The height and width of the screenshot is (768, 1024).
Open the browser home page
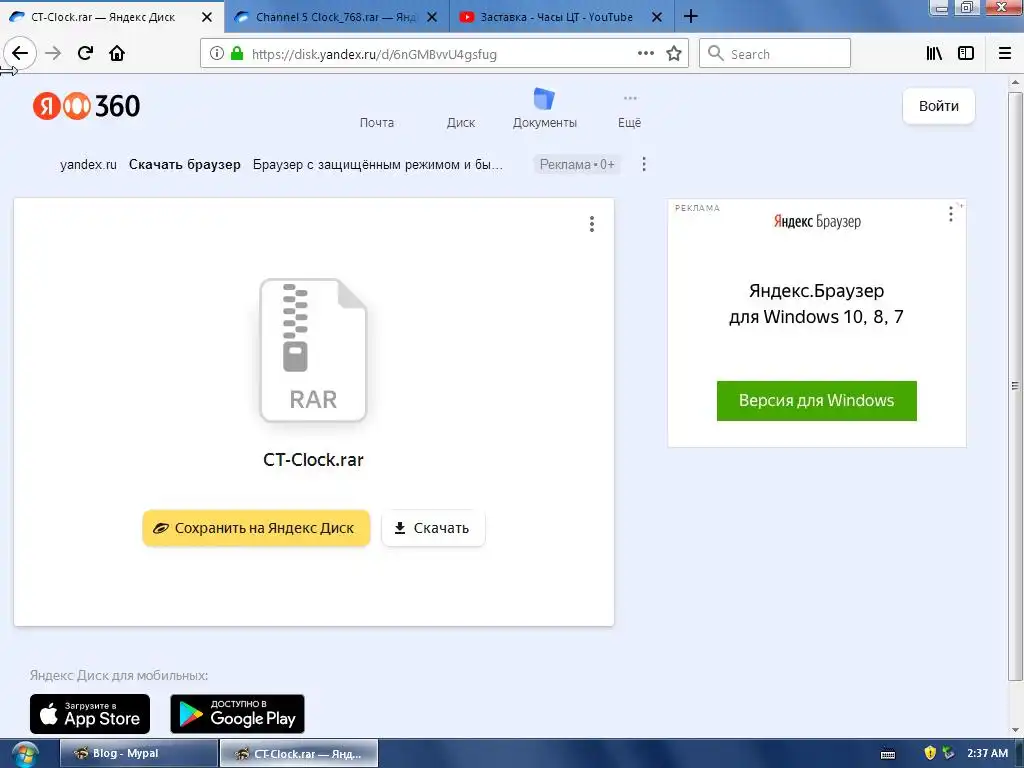117,53
